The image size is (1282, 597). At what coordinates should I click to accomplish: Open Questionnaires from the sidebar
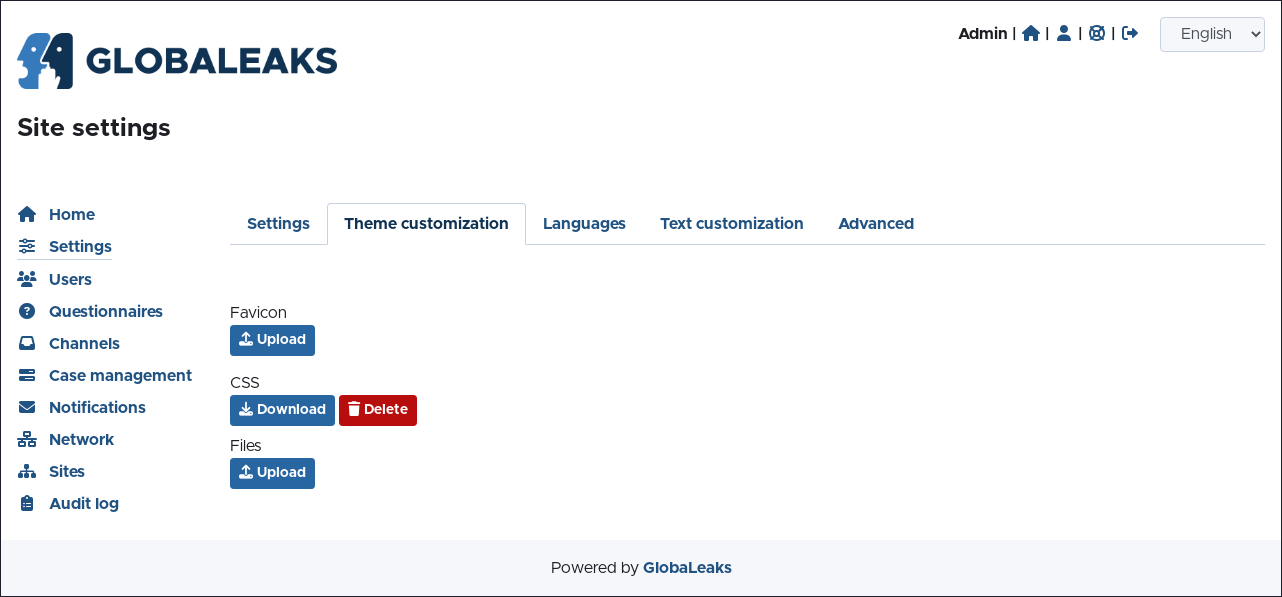pyautogui.click(x=105, y=311)
